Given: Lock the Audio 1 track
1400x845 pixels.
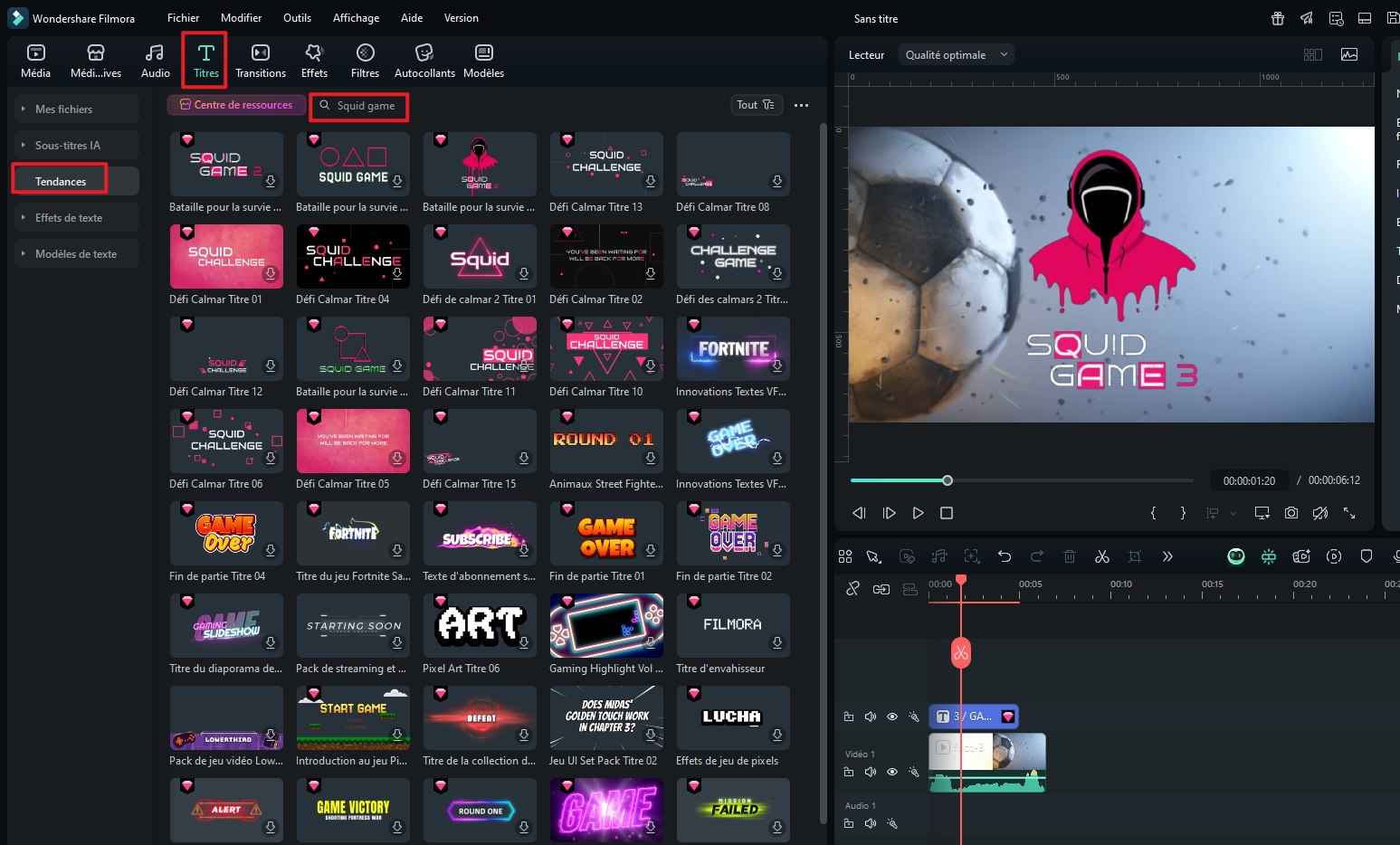Looking at the screenshot, I should 849,823.
